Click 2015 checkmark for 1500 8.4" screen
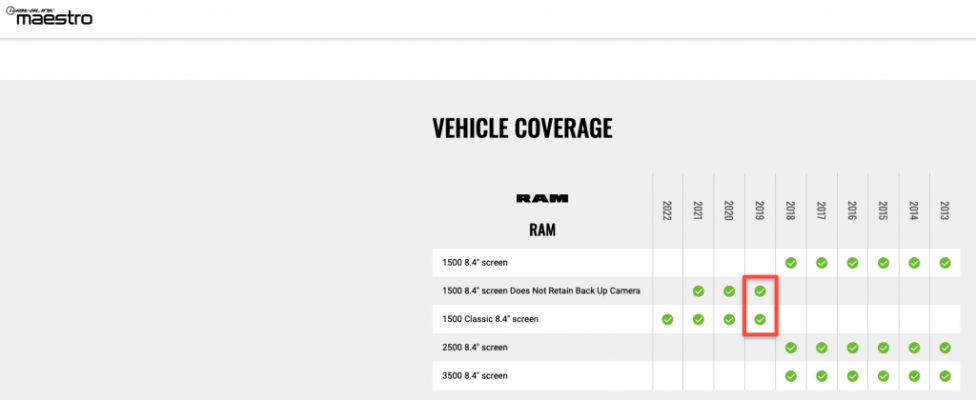 (x=883, y=263)
